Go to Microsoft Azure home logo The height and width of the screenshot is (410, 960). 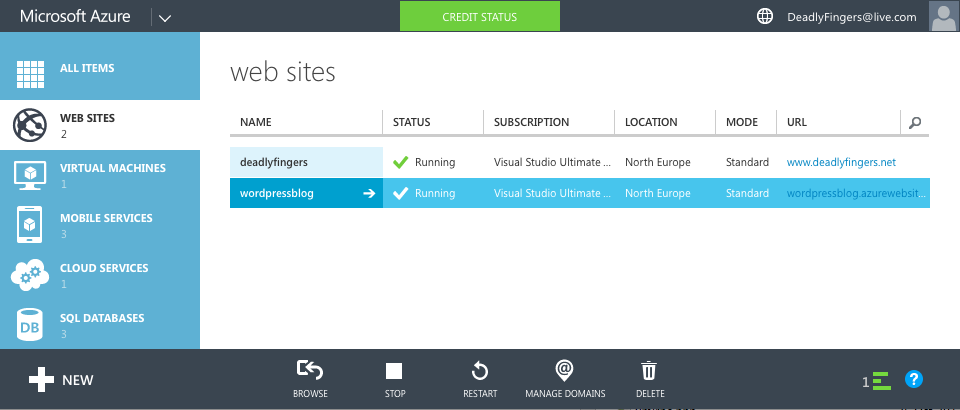coord(75,17)
